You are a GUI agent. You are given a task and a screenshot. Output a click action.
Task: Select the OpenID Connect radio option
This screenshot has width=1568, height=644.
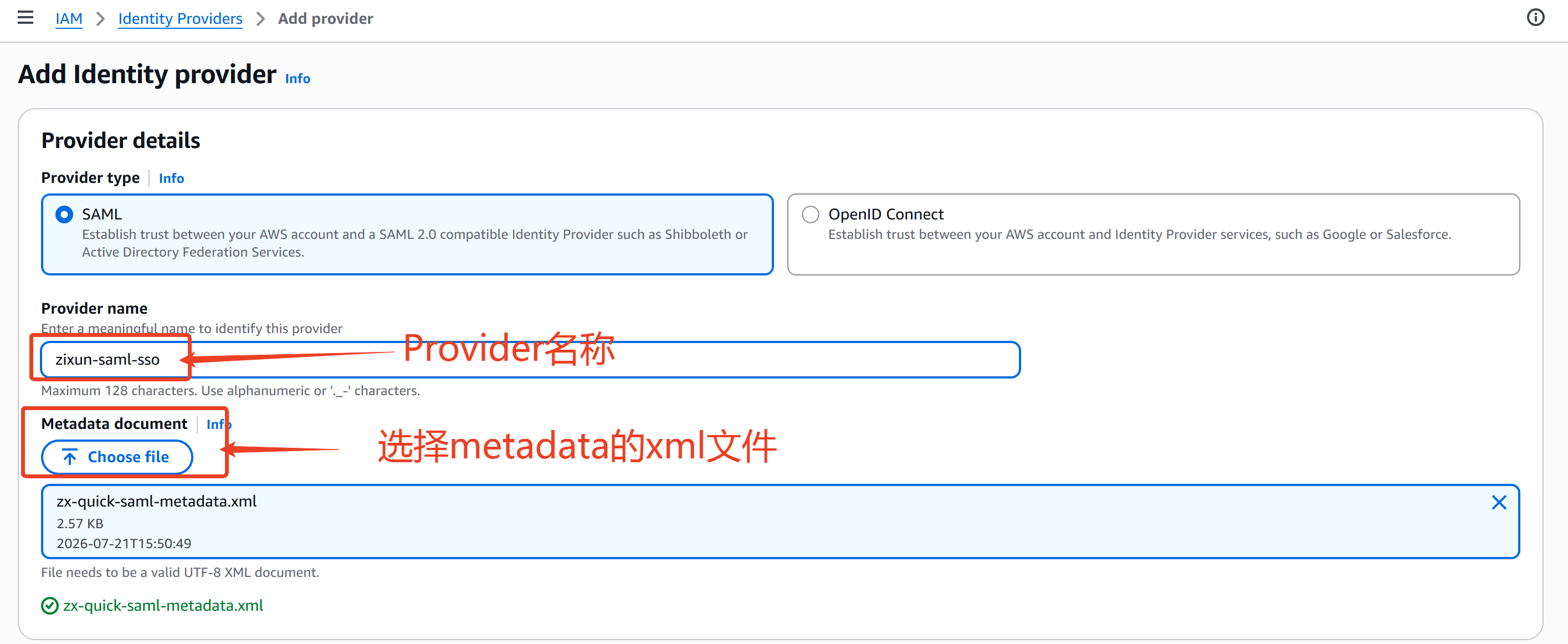(x=810, y=214)
